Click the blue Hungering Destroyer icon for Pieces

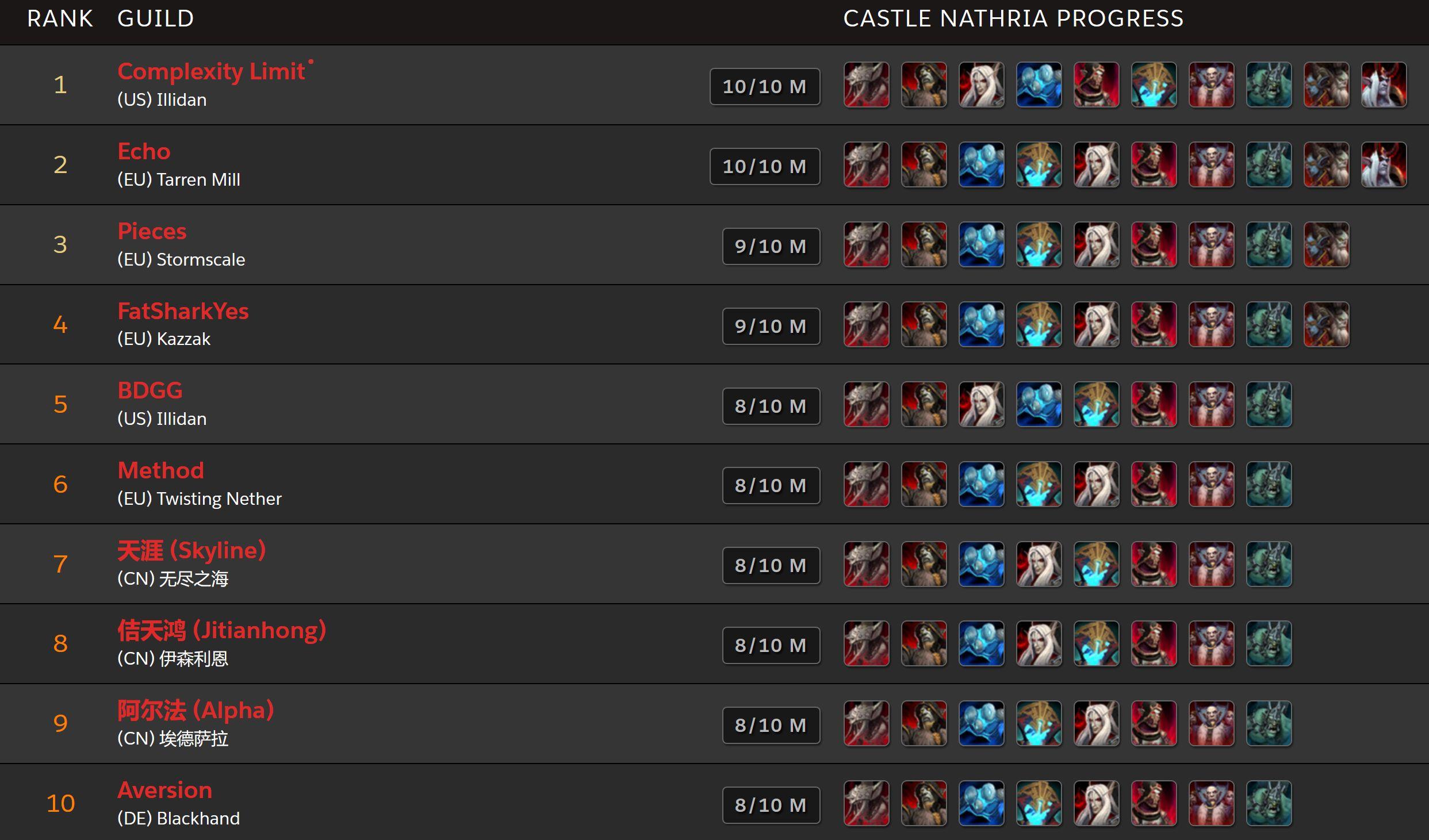click(x=981, y=245)
